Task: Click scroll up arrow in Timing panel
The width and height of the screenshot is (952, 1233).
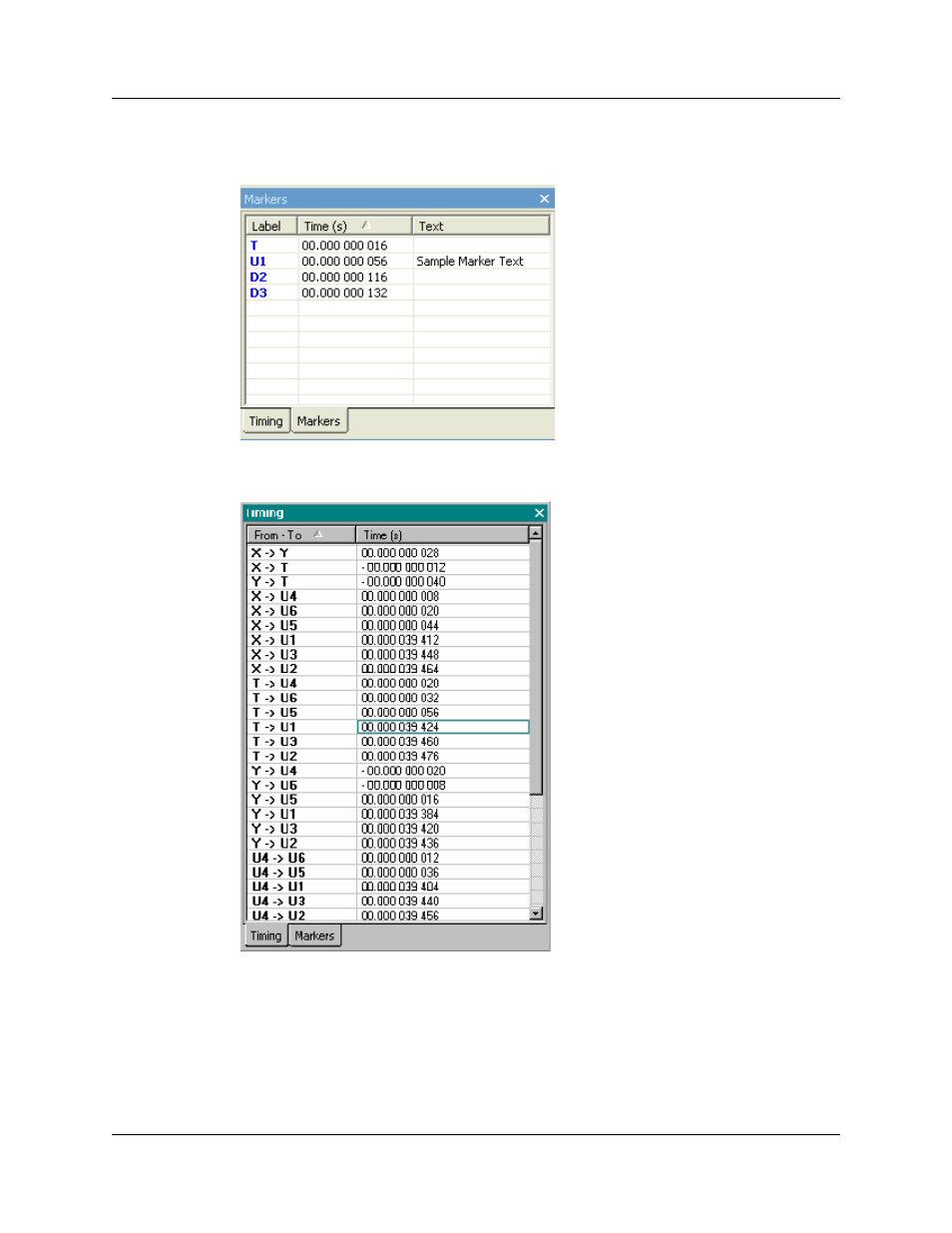Action: coord(536,533)
